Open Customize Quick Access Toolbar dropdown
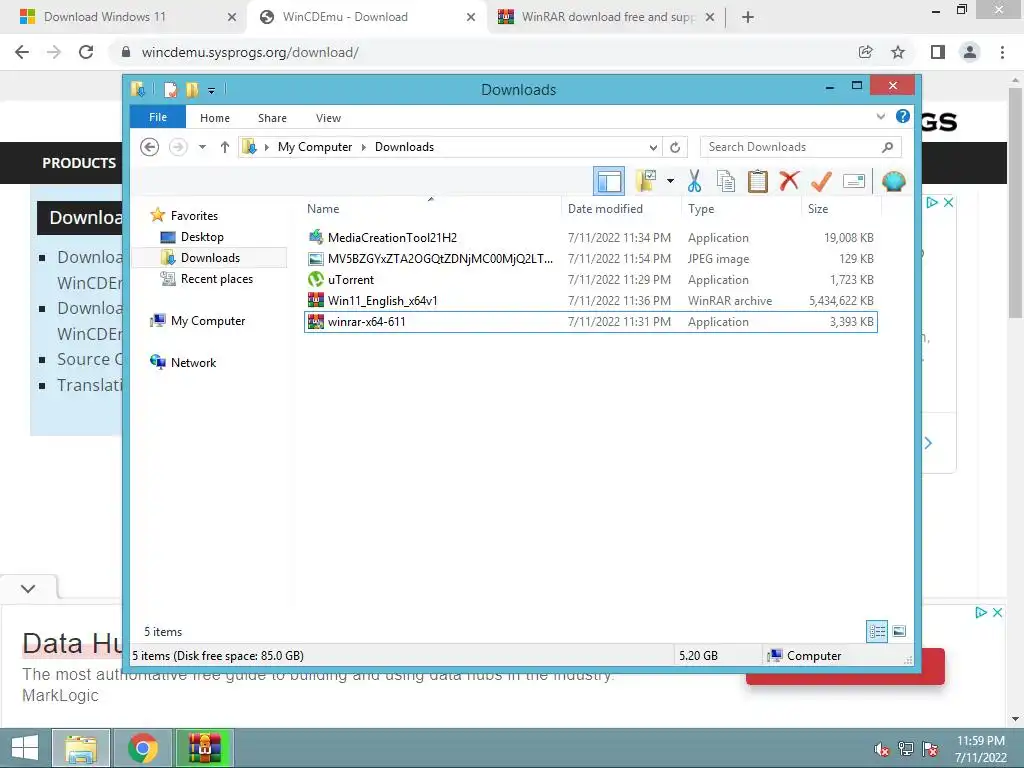Image resolution: width=1024 pixels, height=768 pixels. pos(211,90)
